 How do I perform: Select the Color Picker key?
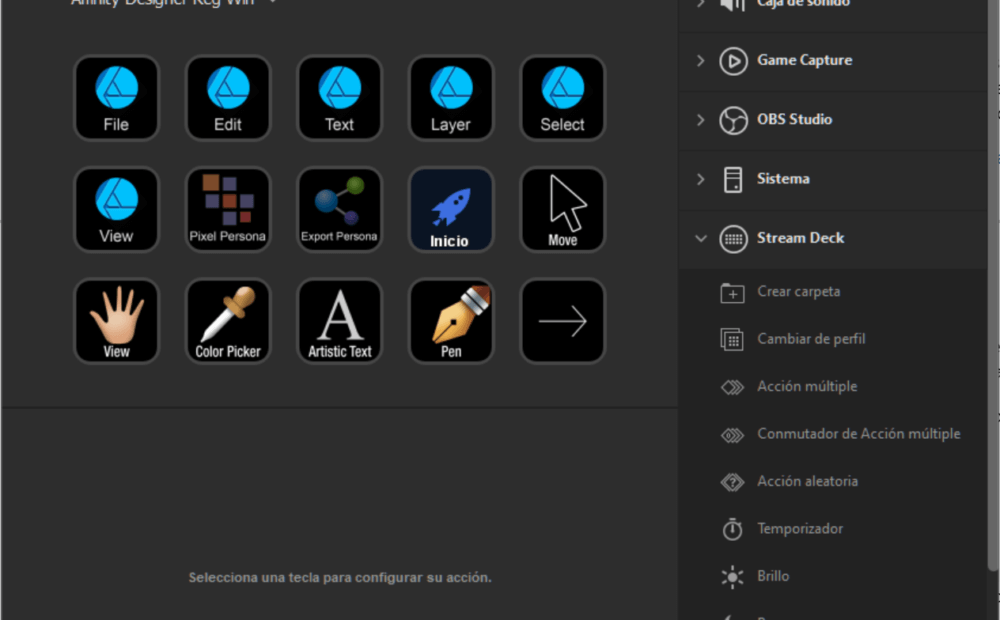click(228, 321)
